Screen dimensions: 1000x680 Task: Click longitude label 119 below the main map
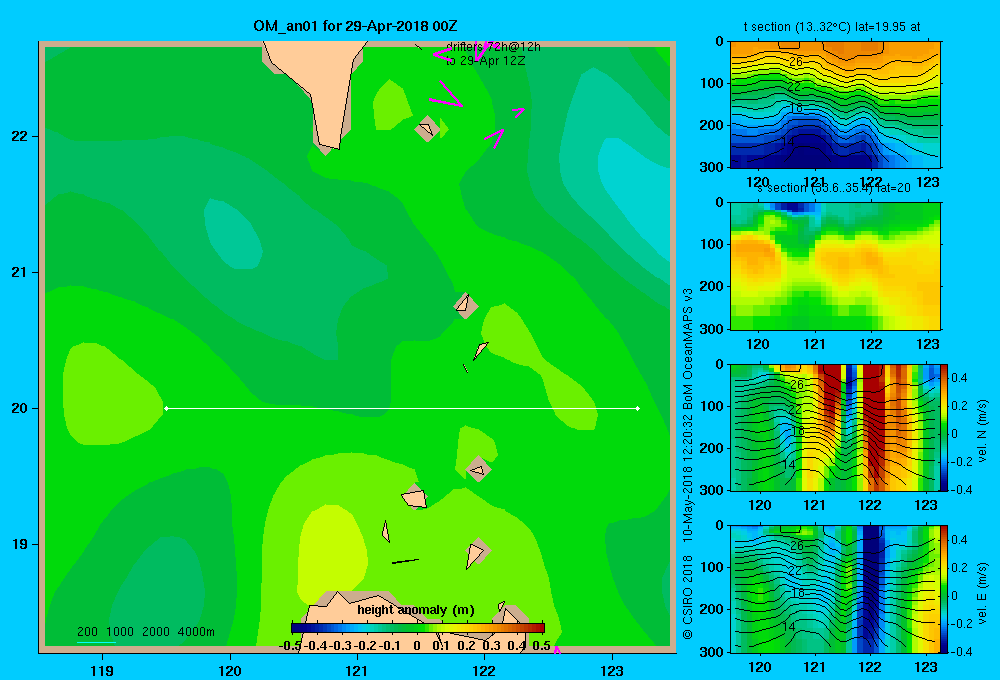(102, 670)
